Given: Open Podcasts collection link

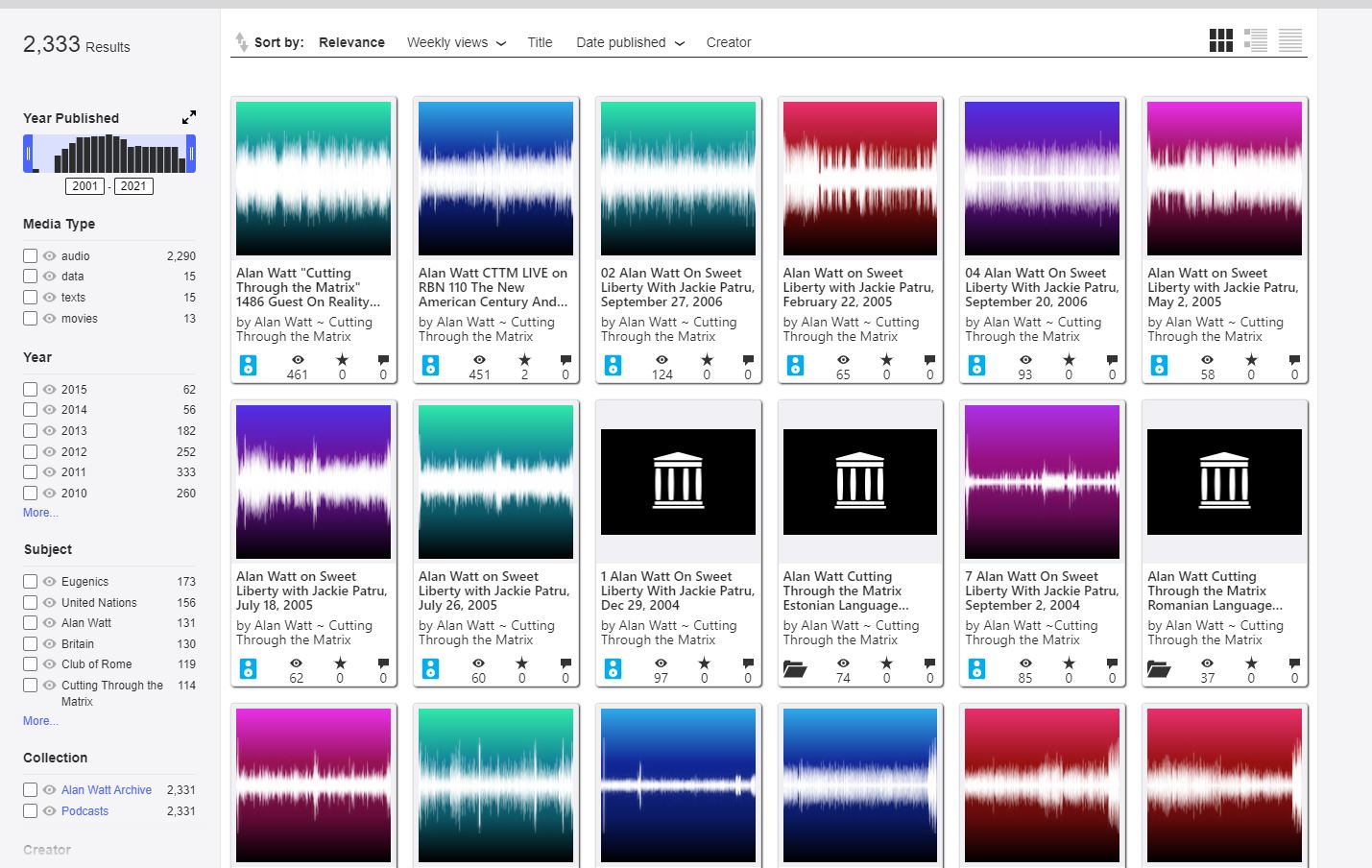Looking at the screenshot, I should pyautogui.click(x=84, y=811).
